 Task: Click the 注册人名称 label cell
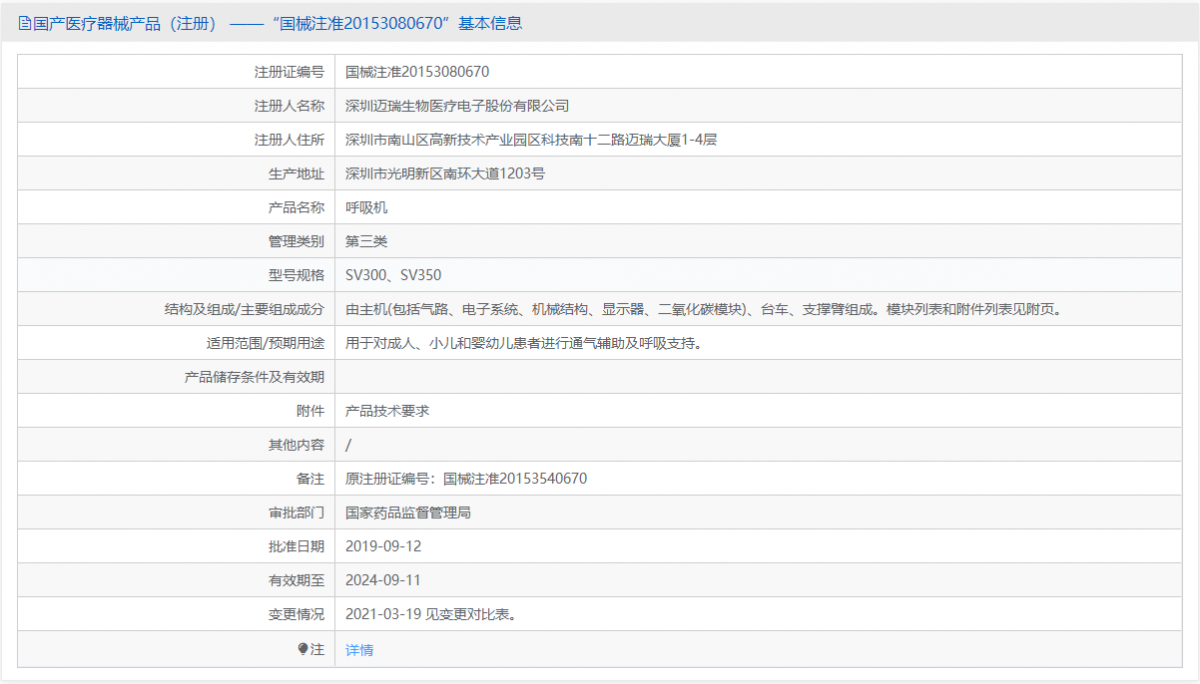[x=176, y=106]
